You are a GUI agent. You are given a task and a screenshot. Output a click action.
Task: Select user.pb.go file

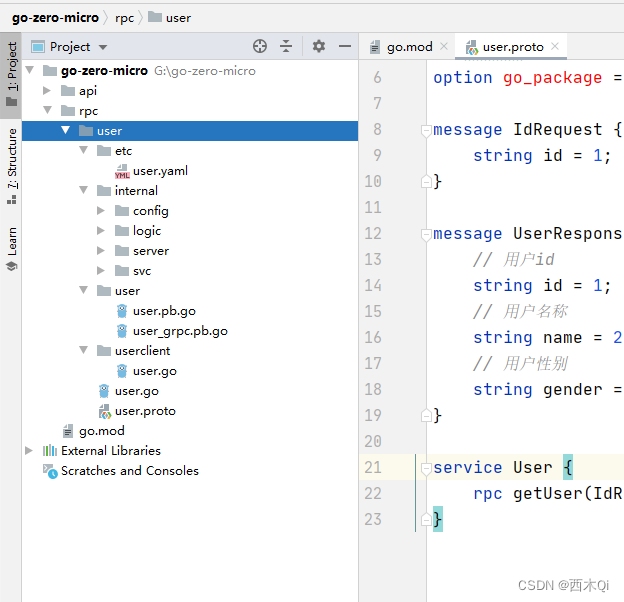164,311
